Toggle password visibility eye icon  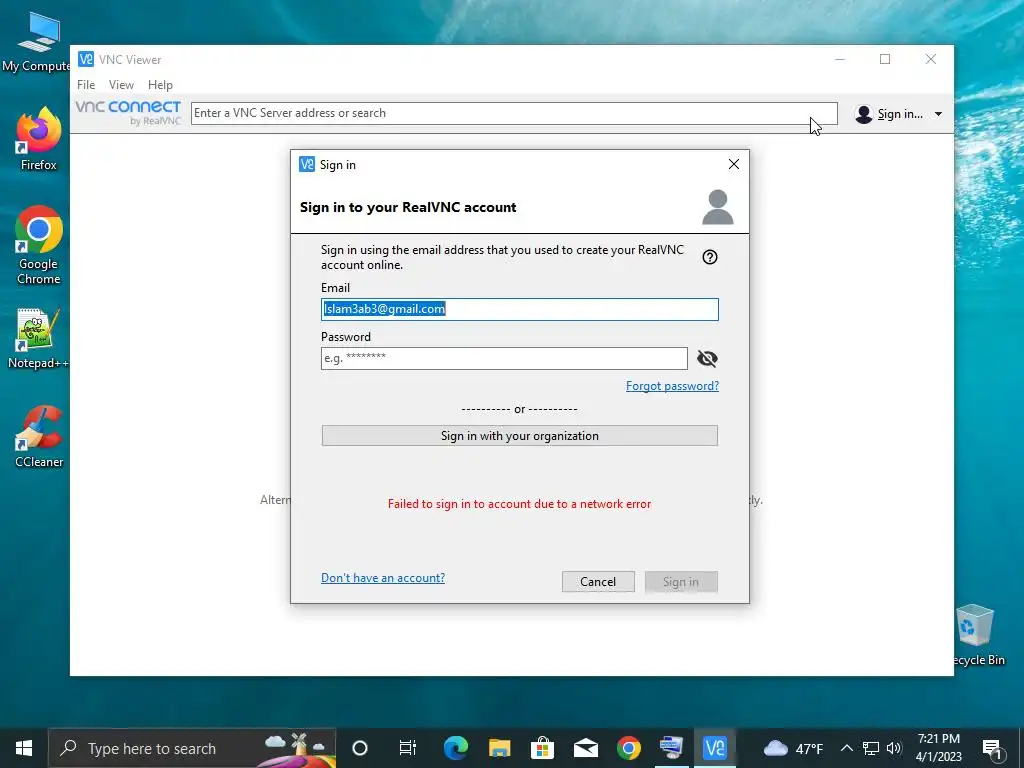[x=707, y=359]
